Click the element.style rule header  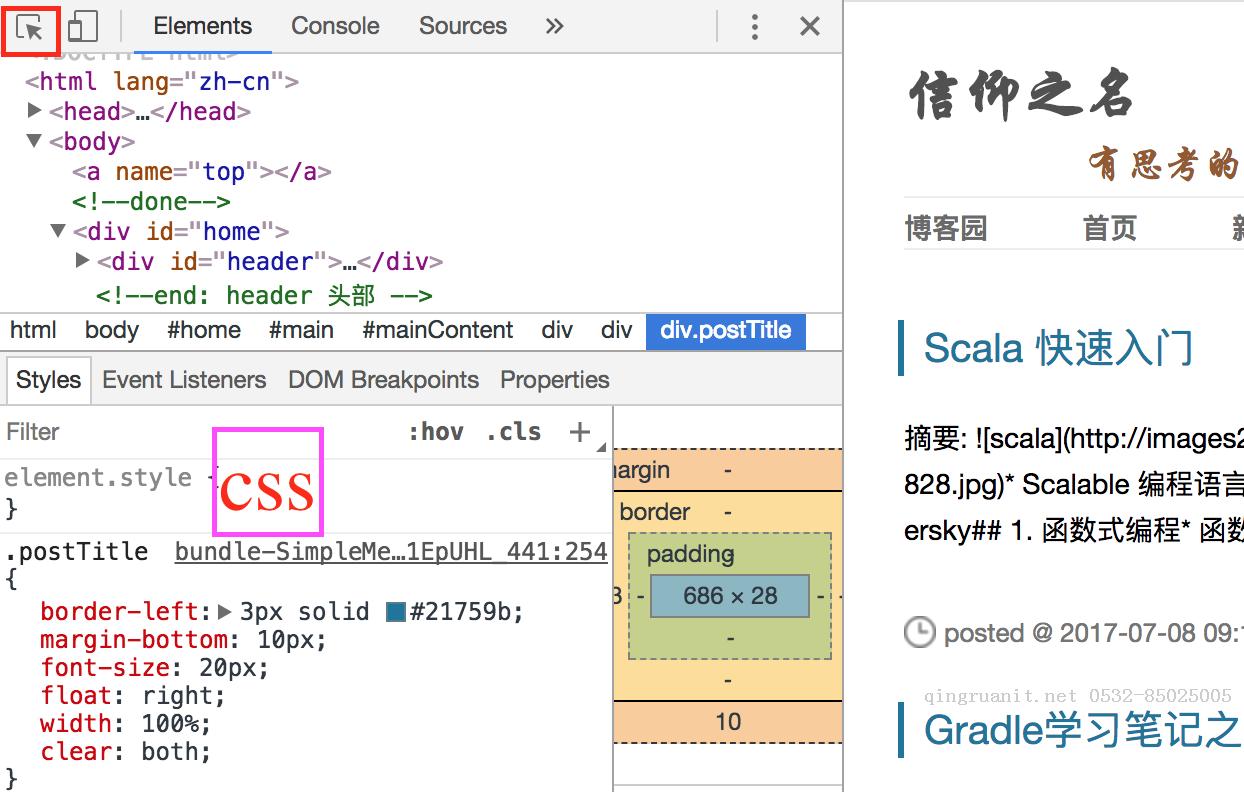tap(98, 478)
